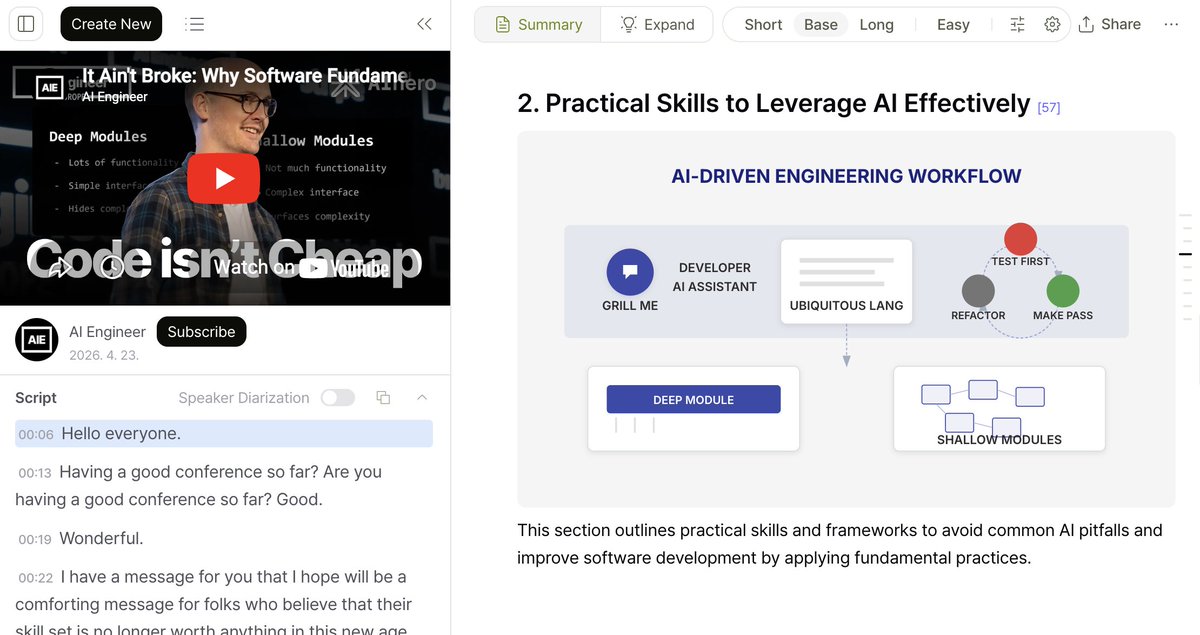The height and width of the screenshot is (635, 1200).
Task: Click the gray Refactor circle
Action: pos(978,291)
